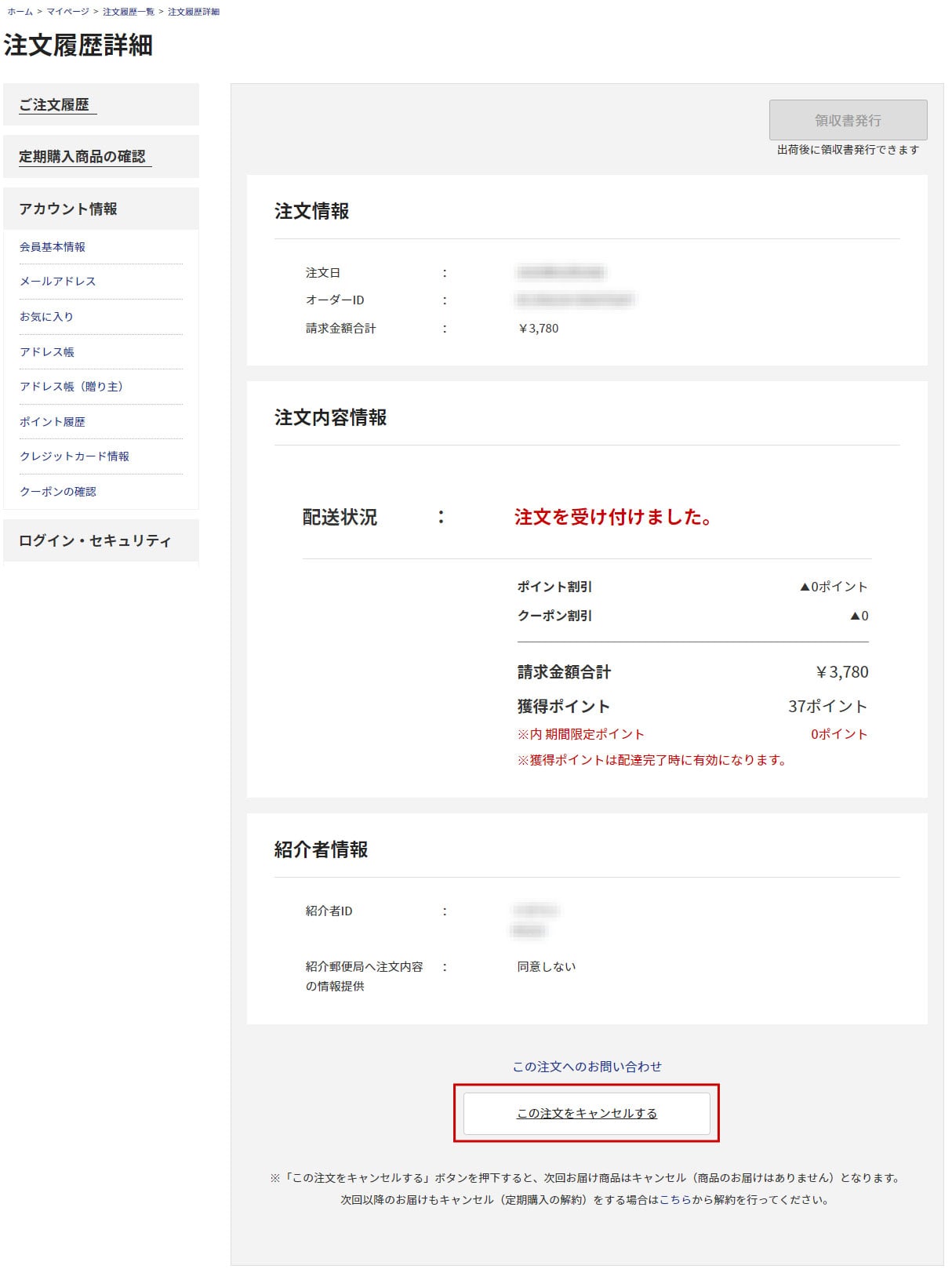Click the ホーム breadcrumb link
This screenshot has height=1280, width=952.
click(x=20, y=12)
